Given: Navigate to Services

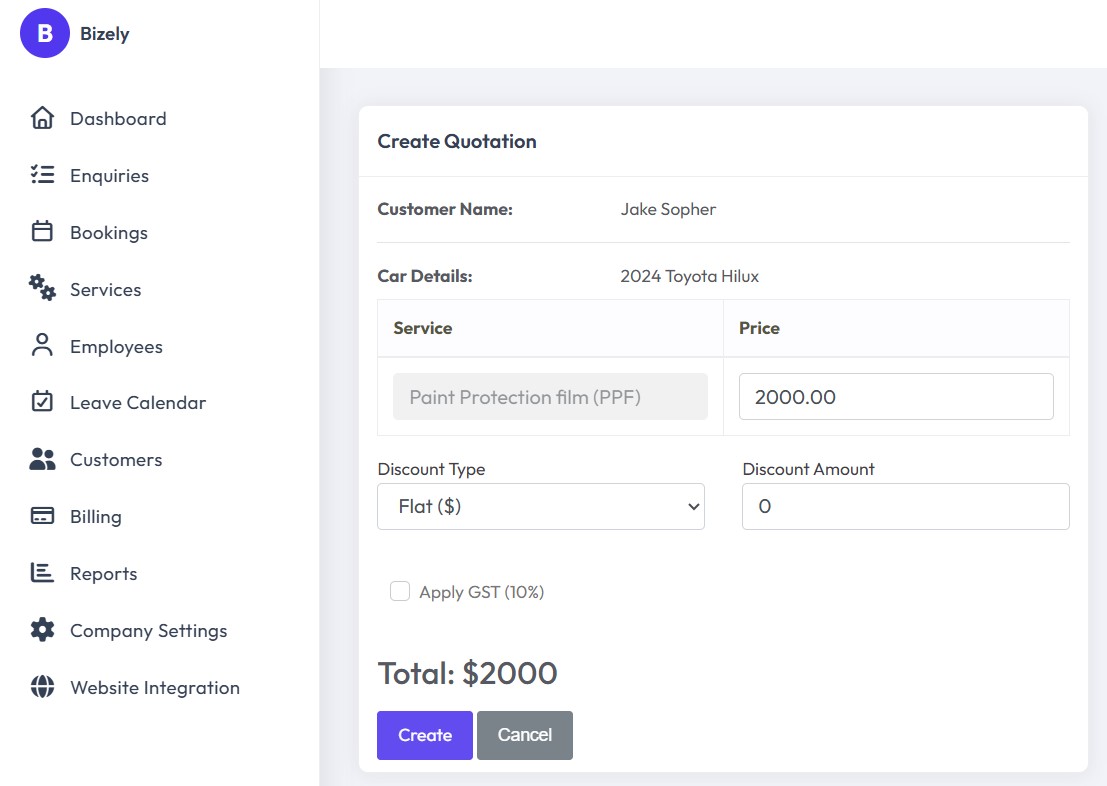Looking at the screenshot, I should pos(105,290).
